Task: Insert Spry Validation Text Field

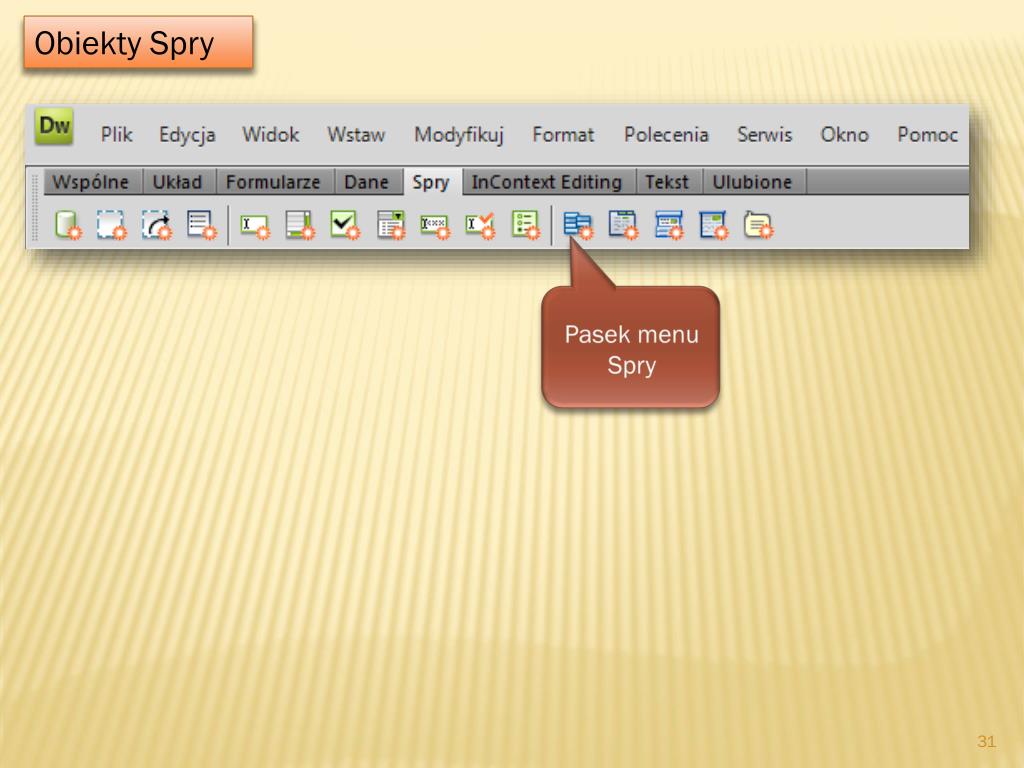Action: (x=254, y=226)
